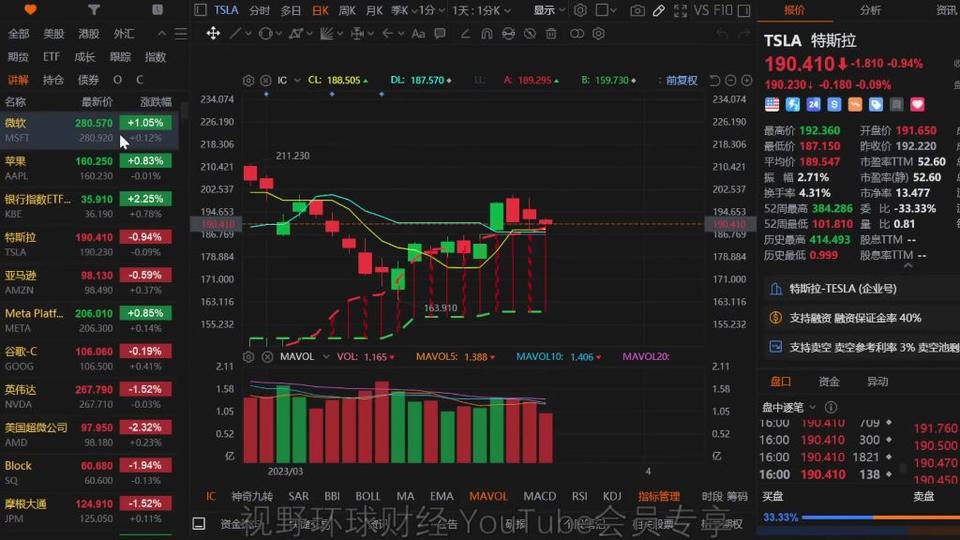
Task: Remove the IC indicator with X icon
Action: click(x=265, y=80)
